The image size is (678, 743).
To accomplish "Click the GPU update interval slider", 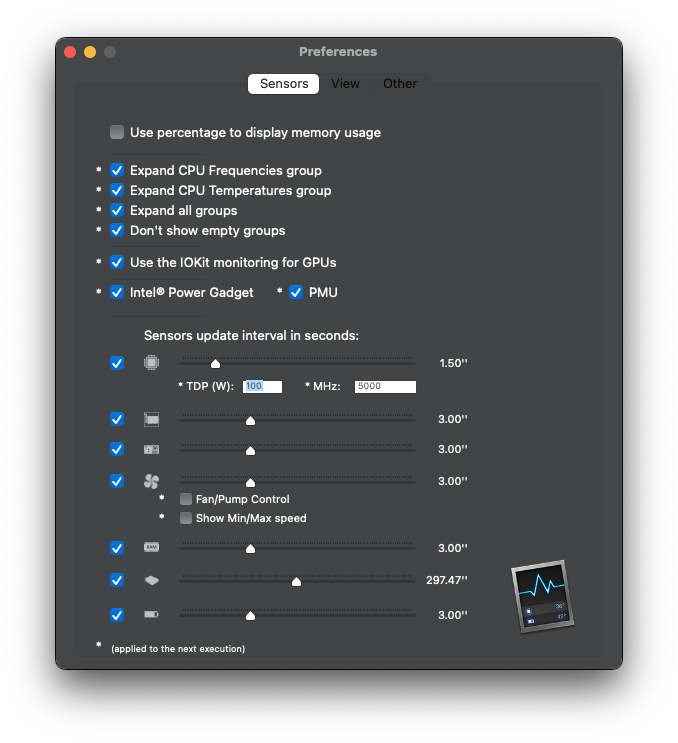I will tap(297, 420).
